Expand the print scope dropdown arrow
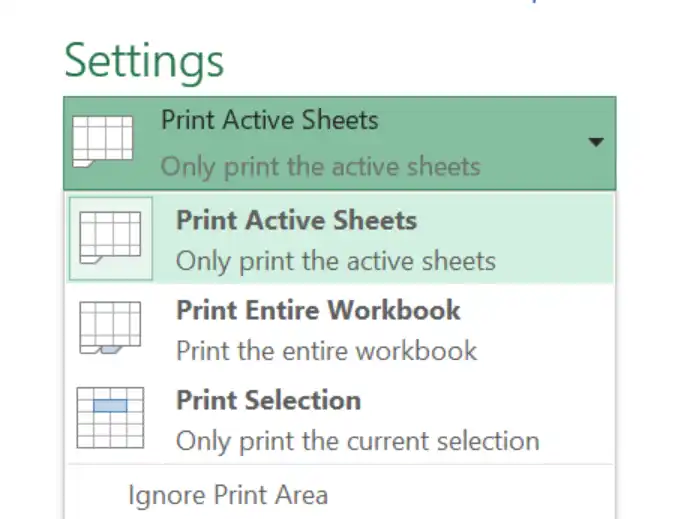 [596, 142]
